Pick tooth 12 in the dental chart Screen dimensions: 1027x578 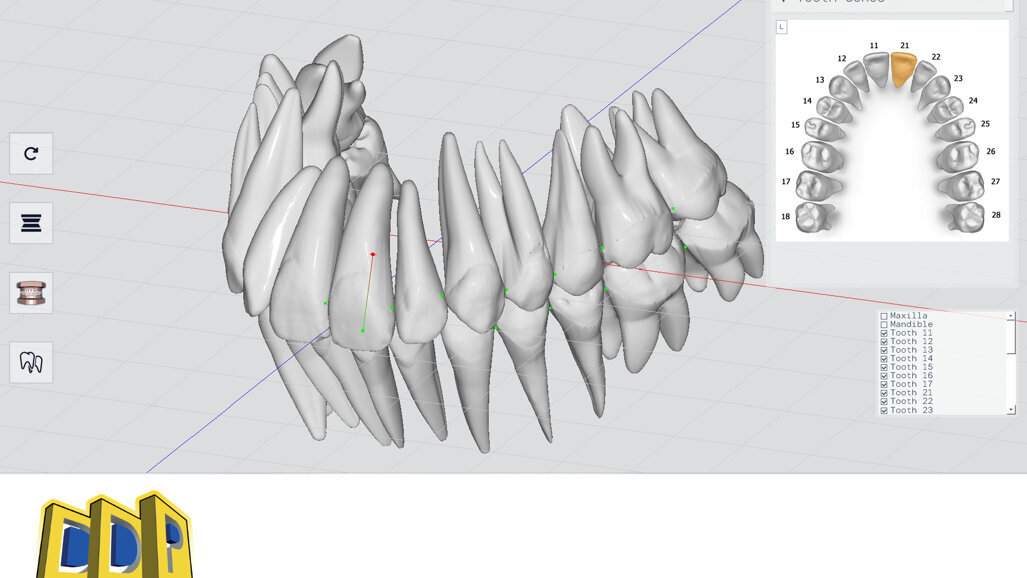coord(856,75)
